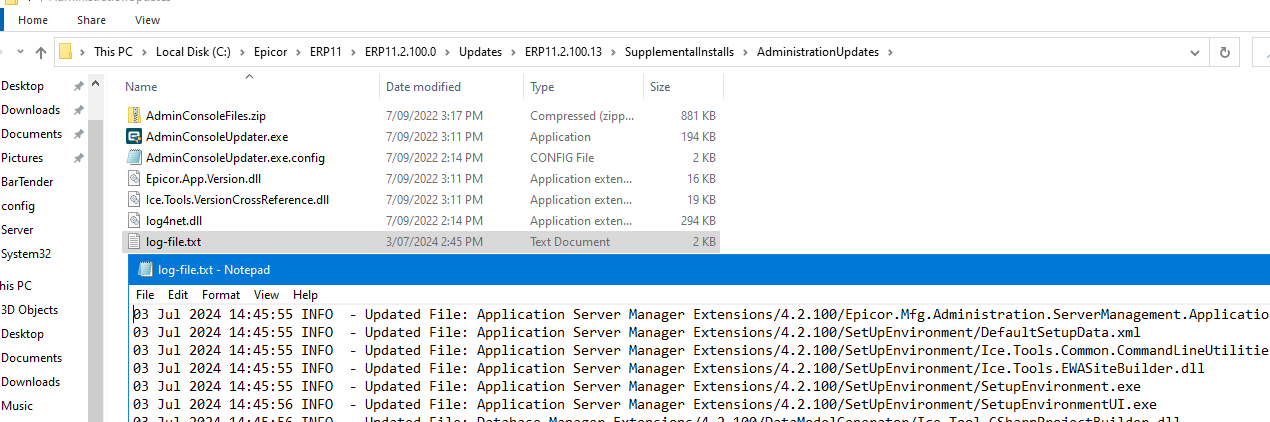Select 'SupplementalInstalls' breadcrumb segment
Image resolution: width=1270 pixels, height=422 pixels.
(681, 52)
